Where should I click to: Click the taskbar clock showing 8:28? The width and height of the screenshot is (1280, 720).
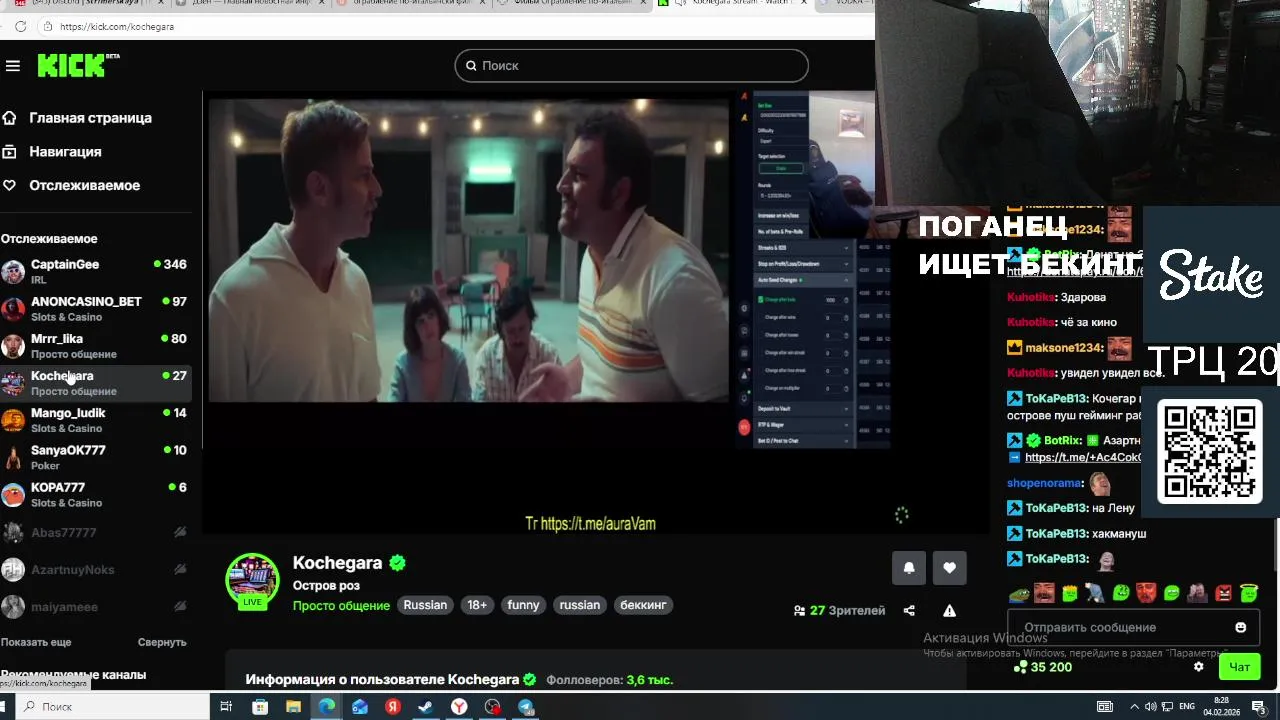pos(1222,707)
